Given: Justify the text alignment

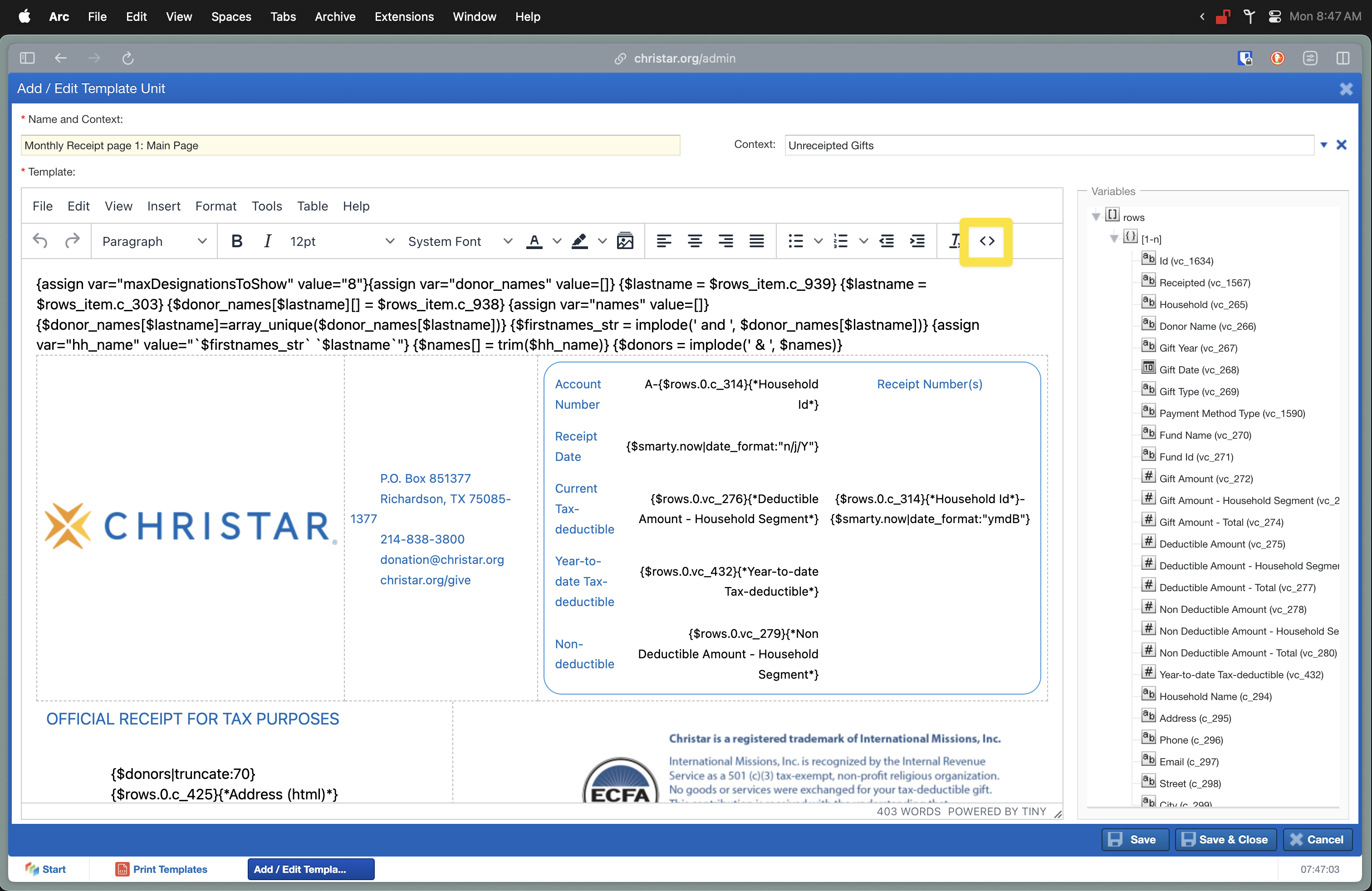Looking at the screenshot, I should [756, 241].
